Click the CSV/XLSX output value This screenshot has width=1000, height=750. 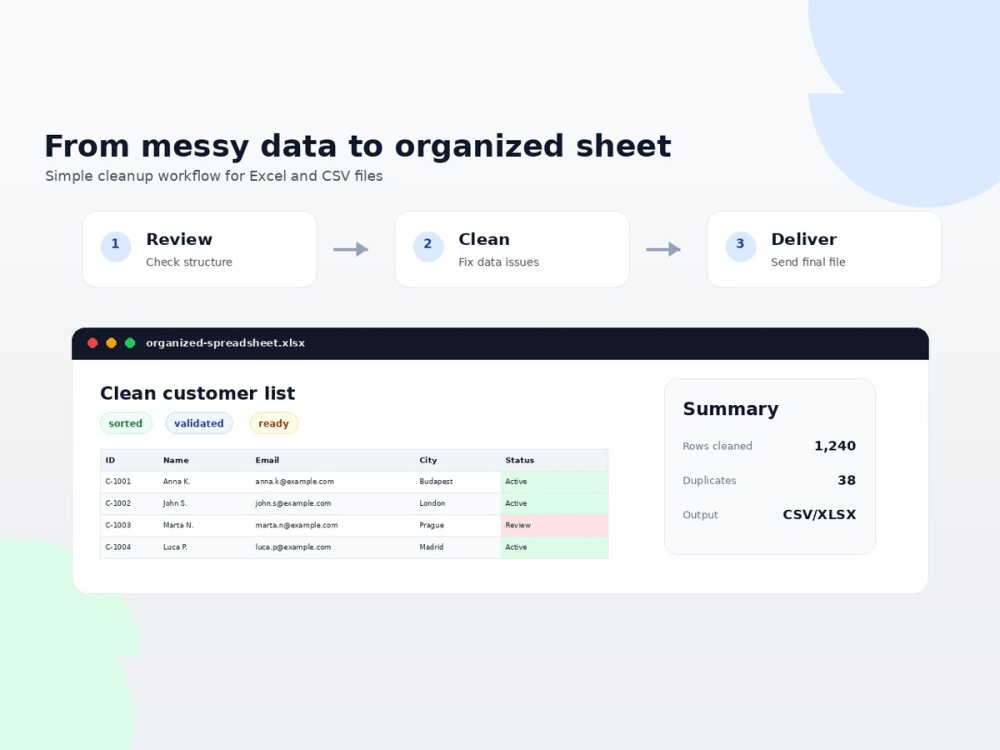pos(820,515)
